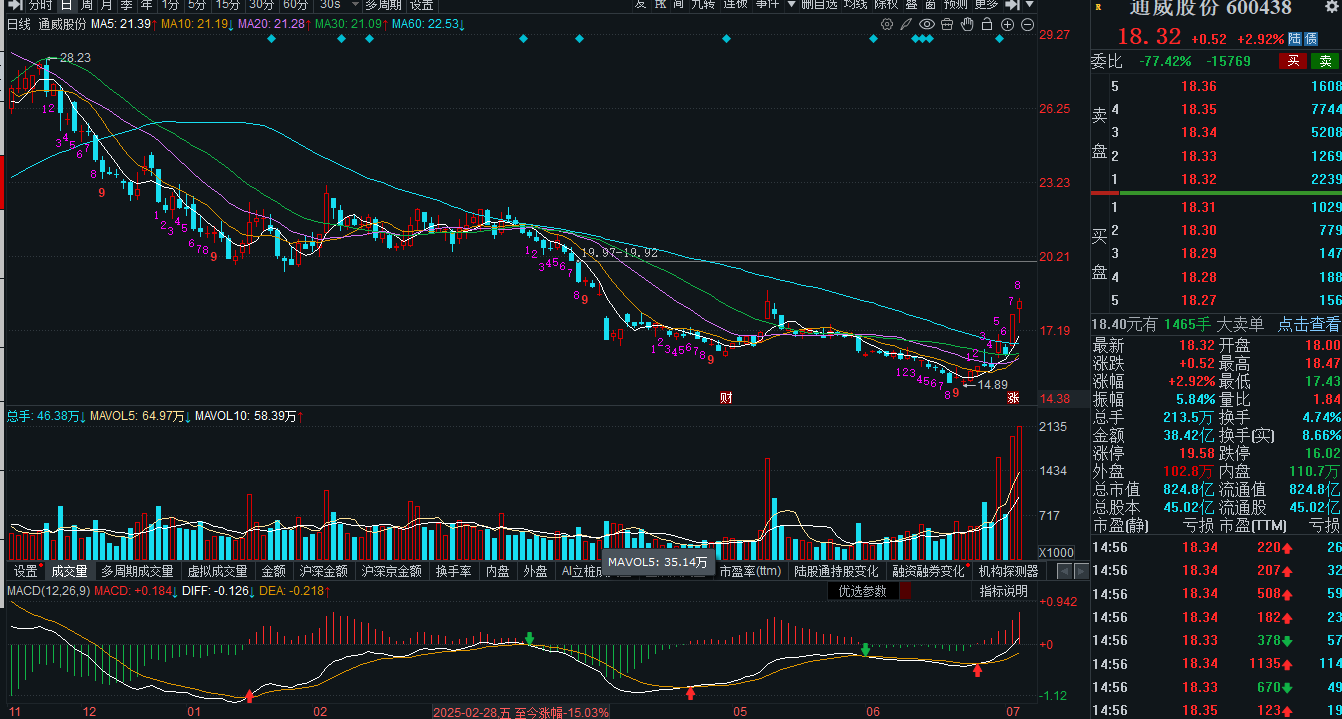Viewport: 1342px width, 719px height.
Task: Select the 金额 indicator tab
Action: [273, 571]
